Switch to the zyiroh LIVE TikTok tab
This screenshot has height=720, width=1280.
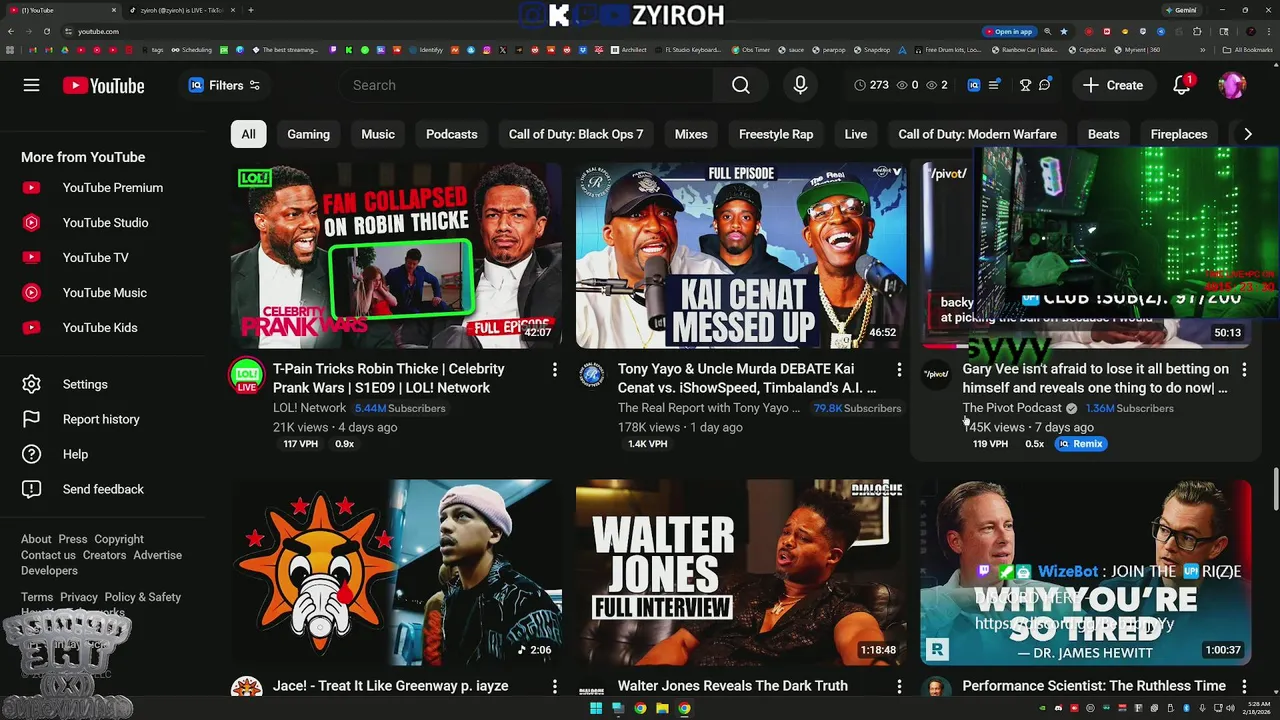(x=181, y=10)
